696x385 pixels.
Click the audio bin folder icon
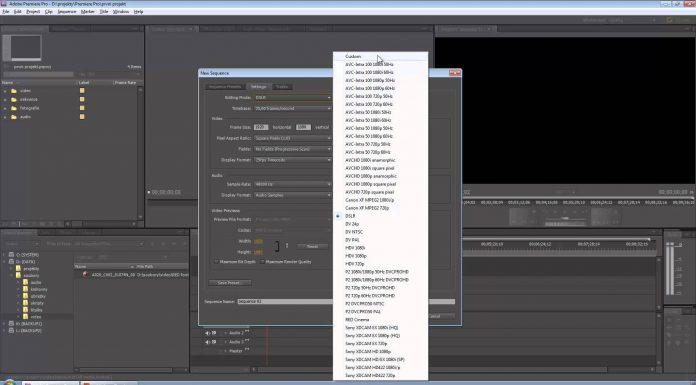point(14,117)
